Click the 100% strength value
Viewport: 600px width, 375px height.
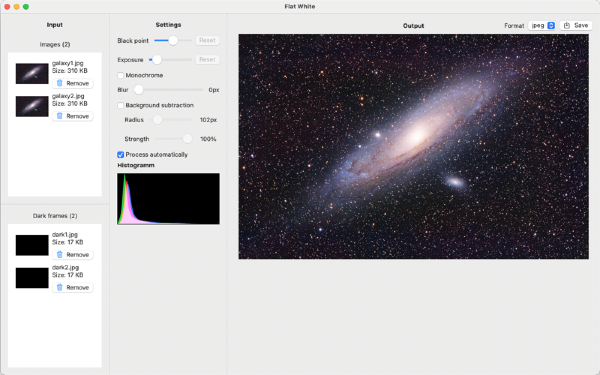coord(209,139)
